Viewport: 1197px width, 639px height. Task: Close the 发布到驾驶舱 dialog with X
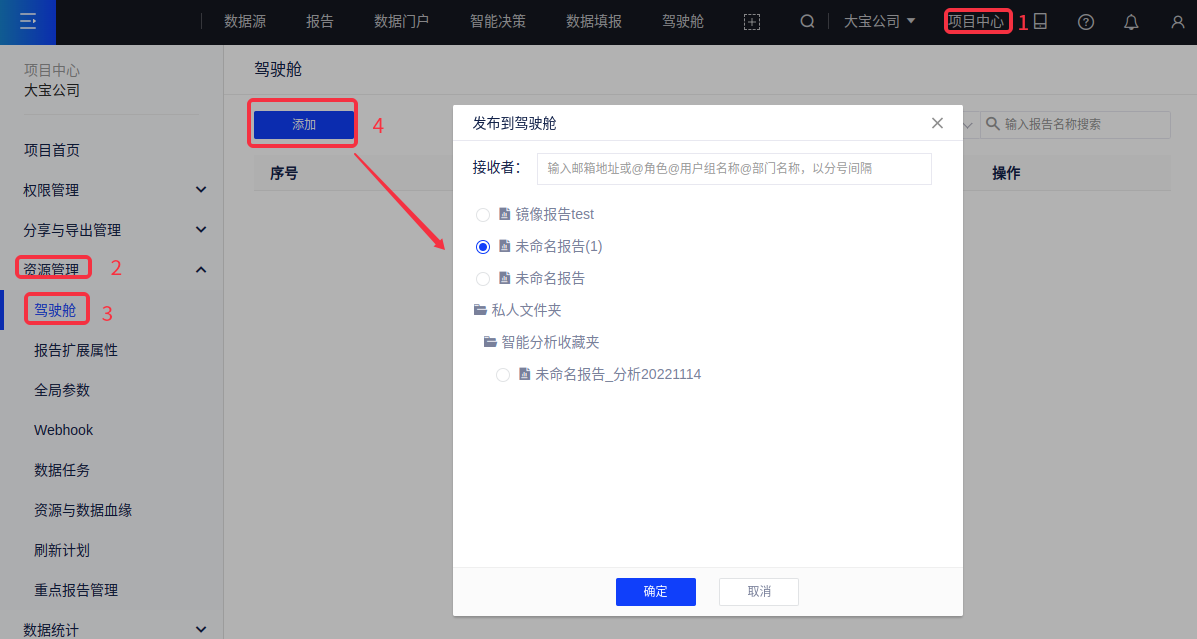[937, 123]
